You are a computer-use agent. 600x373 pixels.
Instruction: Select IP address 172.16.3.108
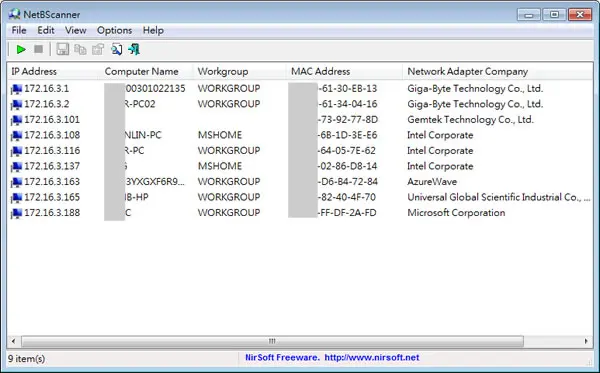coord(52,135)
